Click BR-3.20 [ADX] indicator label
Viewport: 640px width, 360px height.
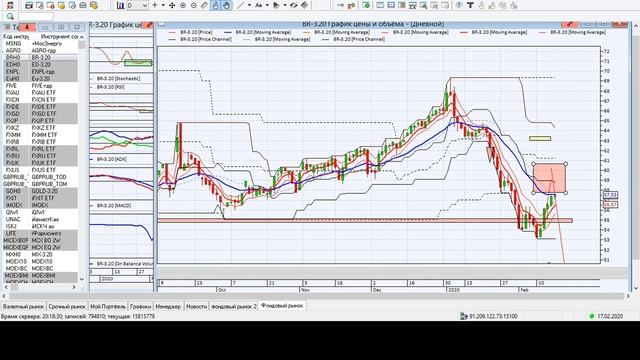pos(111,159)
